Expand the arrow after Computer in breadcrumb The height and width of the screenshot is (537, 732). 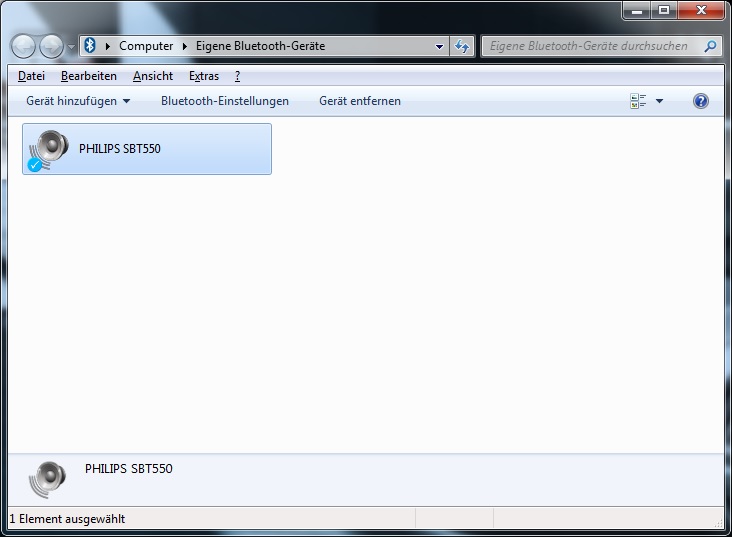point(185,46)
